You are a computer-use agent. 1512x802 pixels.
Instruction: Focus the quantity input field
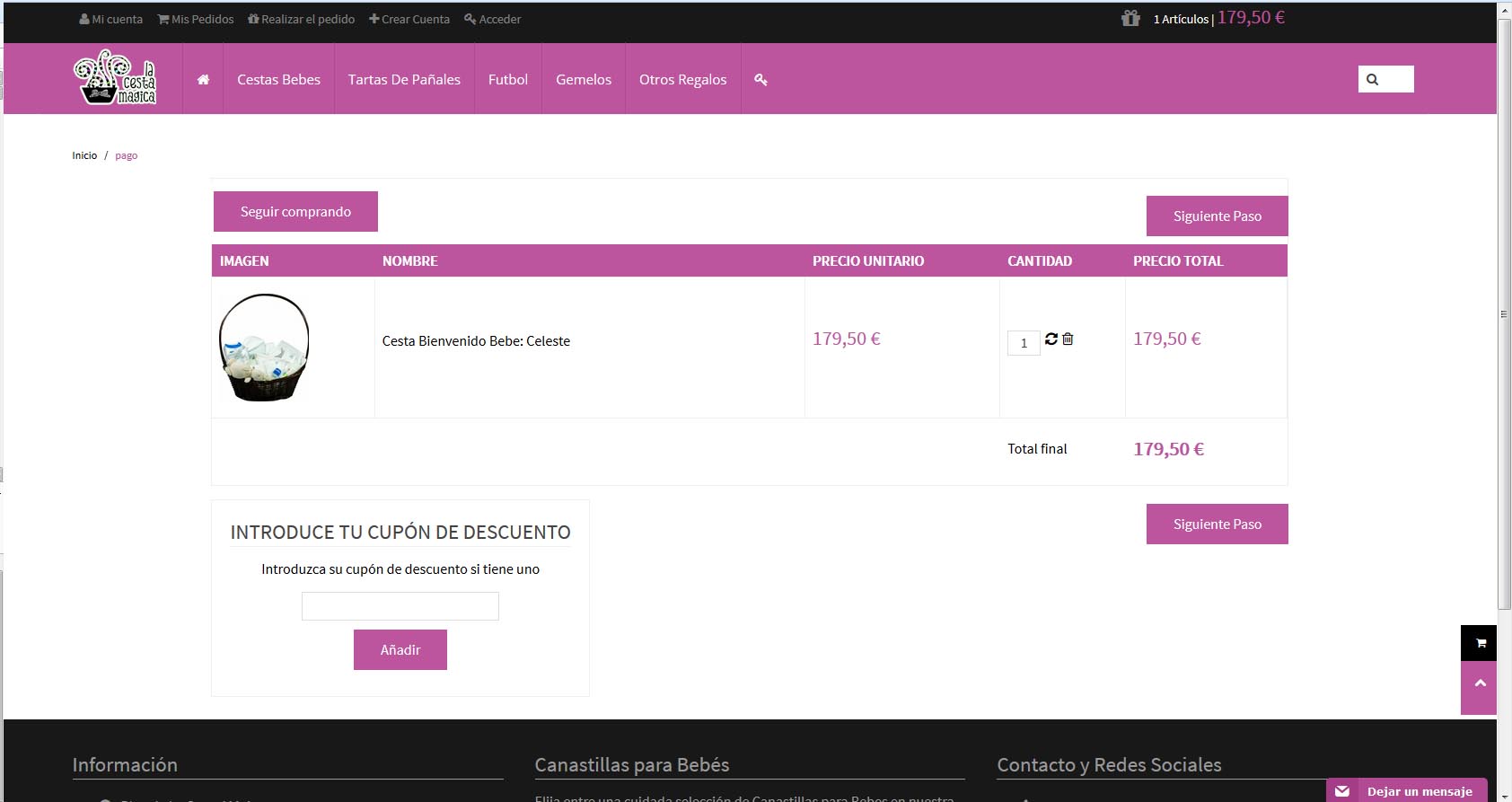coord(1024,343)
